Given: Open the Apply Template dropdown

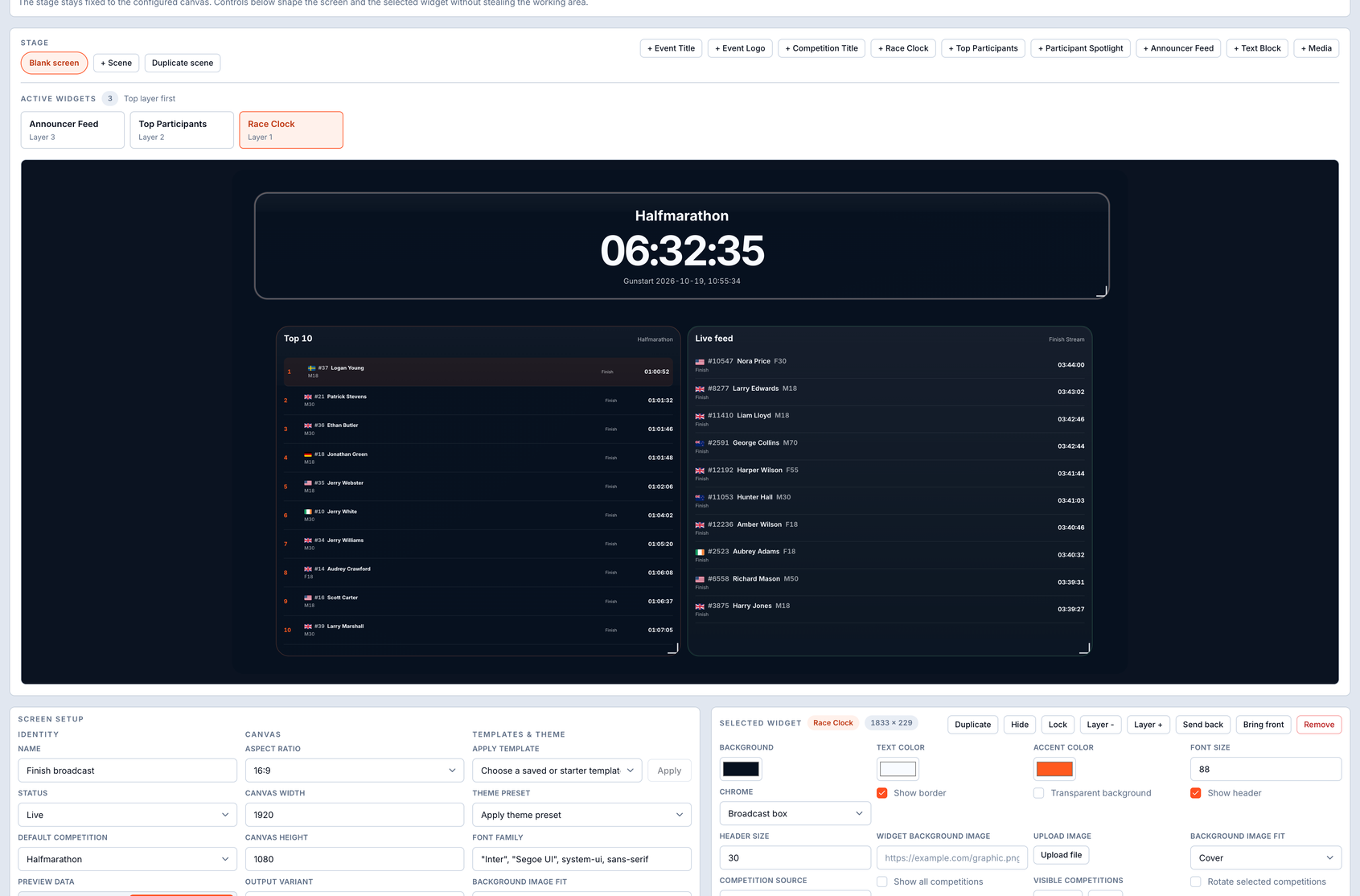Looking at the screenshot, I should click(557, 771).
